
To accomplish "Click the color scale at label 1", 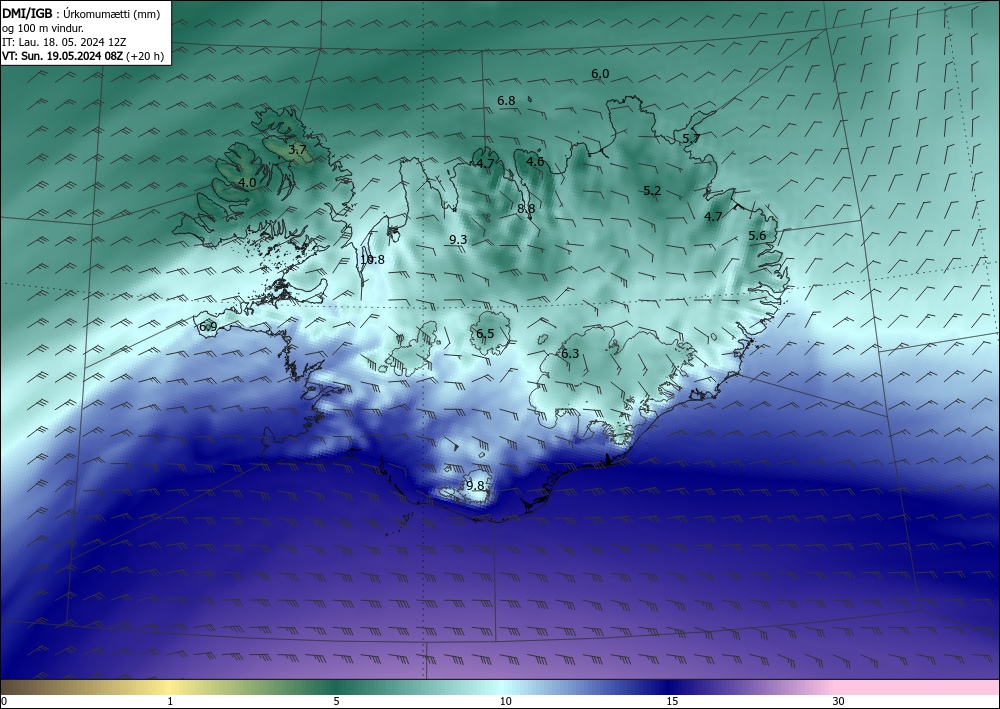I will coord(170,701).
